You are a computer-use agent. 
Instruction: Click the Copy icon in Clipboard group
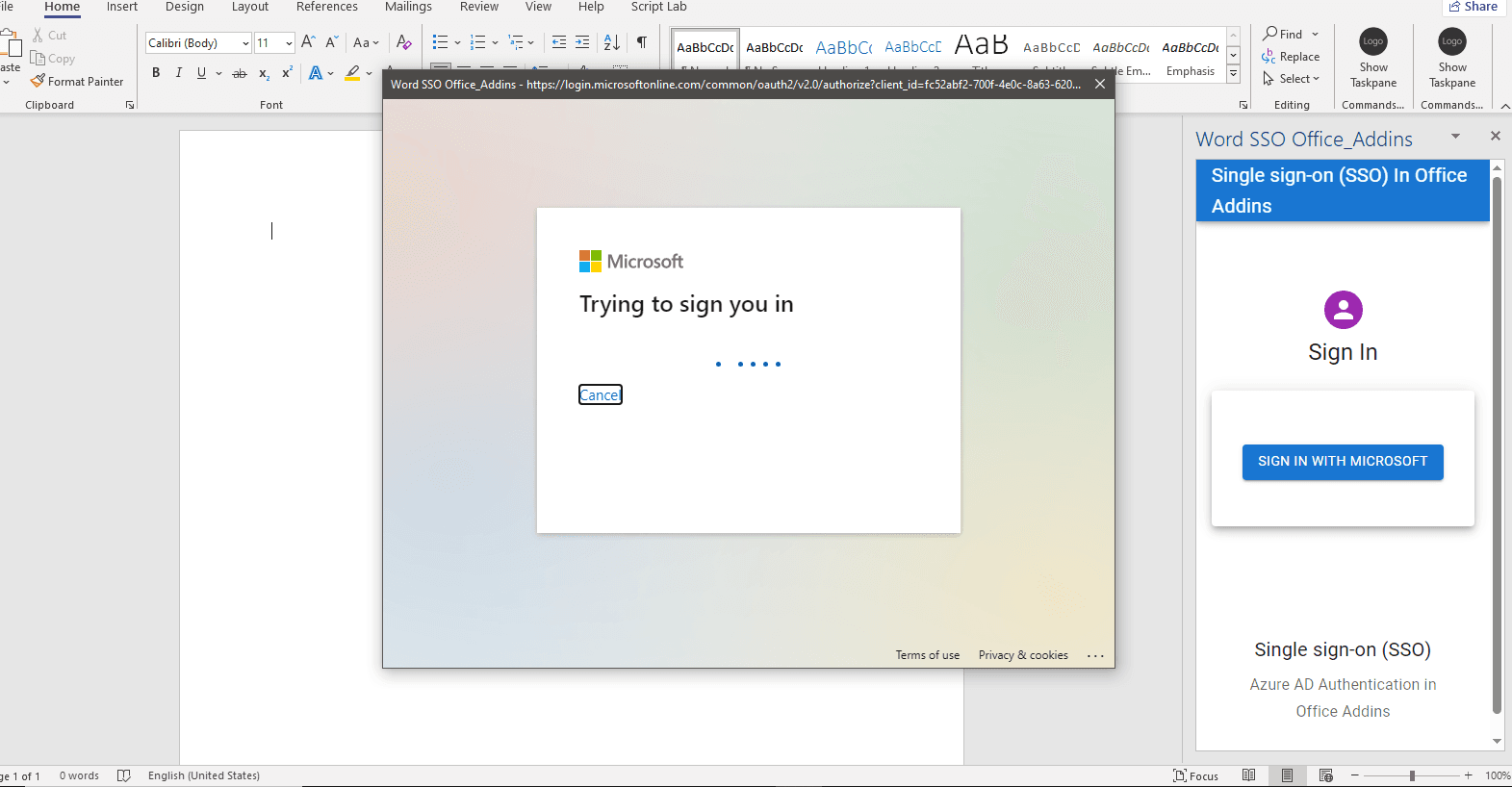(38, 59)
